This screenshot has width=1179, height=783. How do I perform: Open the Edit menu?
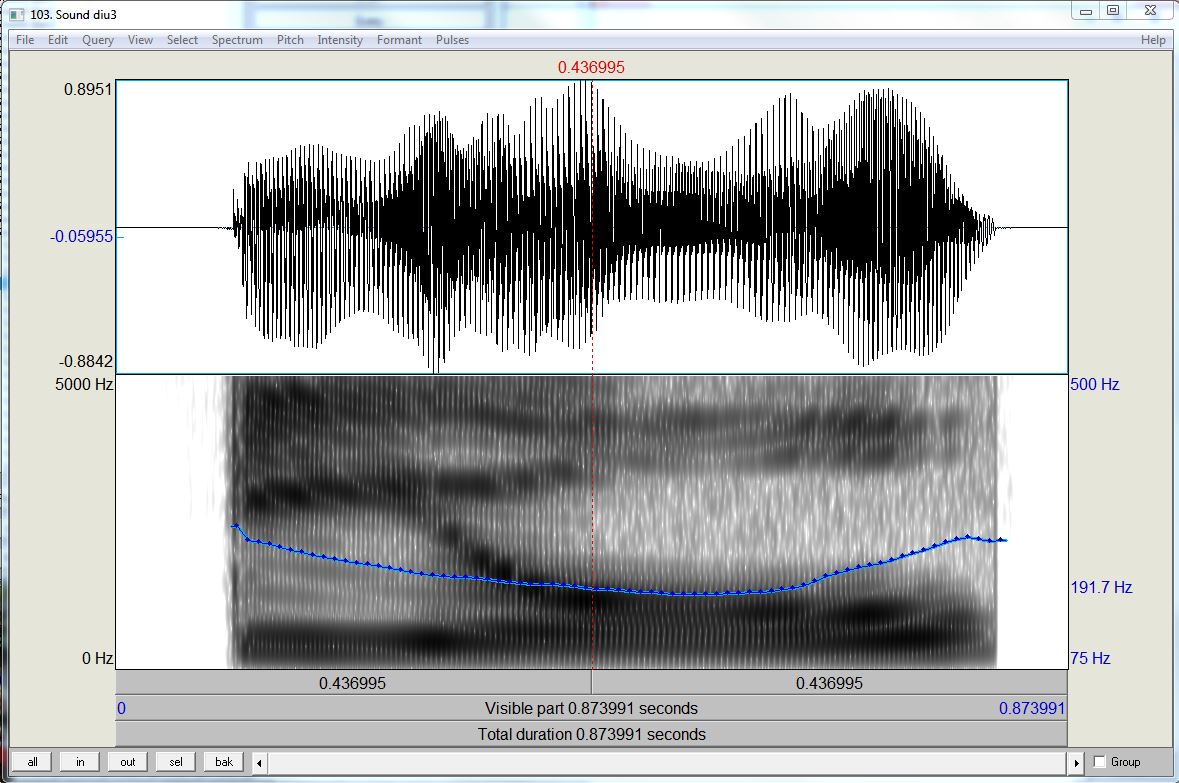click(x=58, y=40)
